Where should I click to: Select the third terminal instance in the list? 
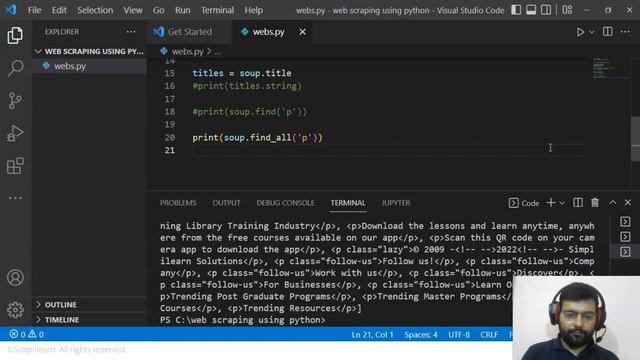pos(625,252)
